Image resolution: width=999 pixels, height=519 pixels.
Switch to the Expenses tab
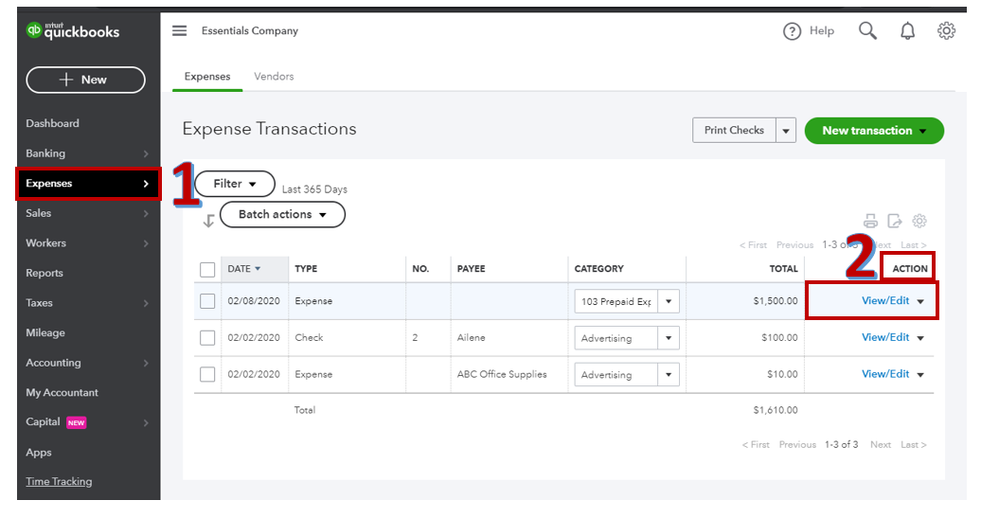click(x=207, y=76)
